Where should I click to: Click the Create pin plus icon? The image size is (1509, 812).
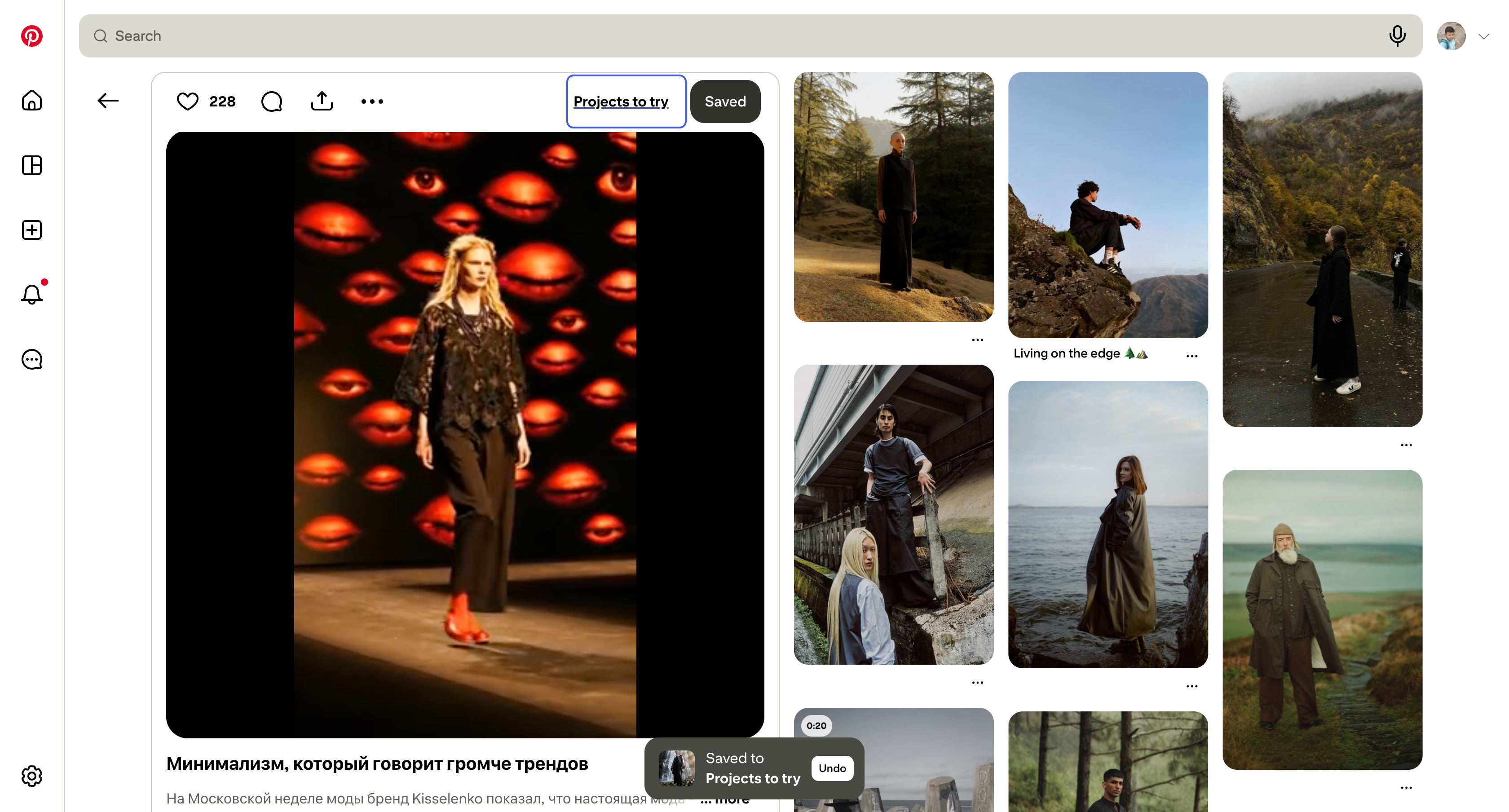click(31, 229)
